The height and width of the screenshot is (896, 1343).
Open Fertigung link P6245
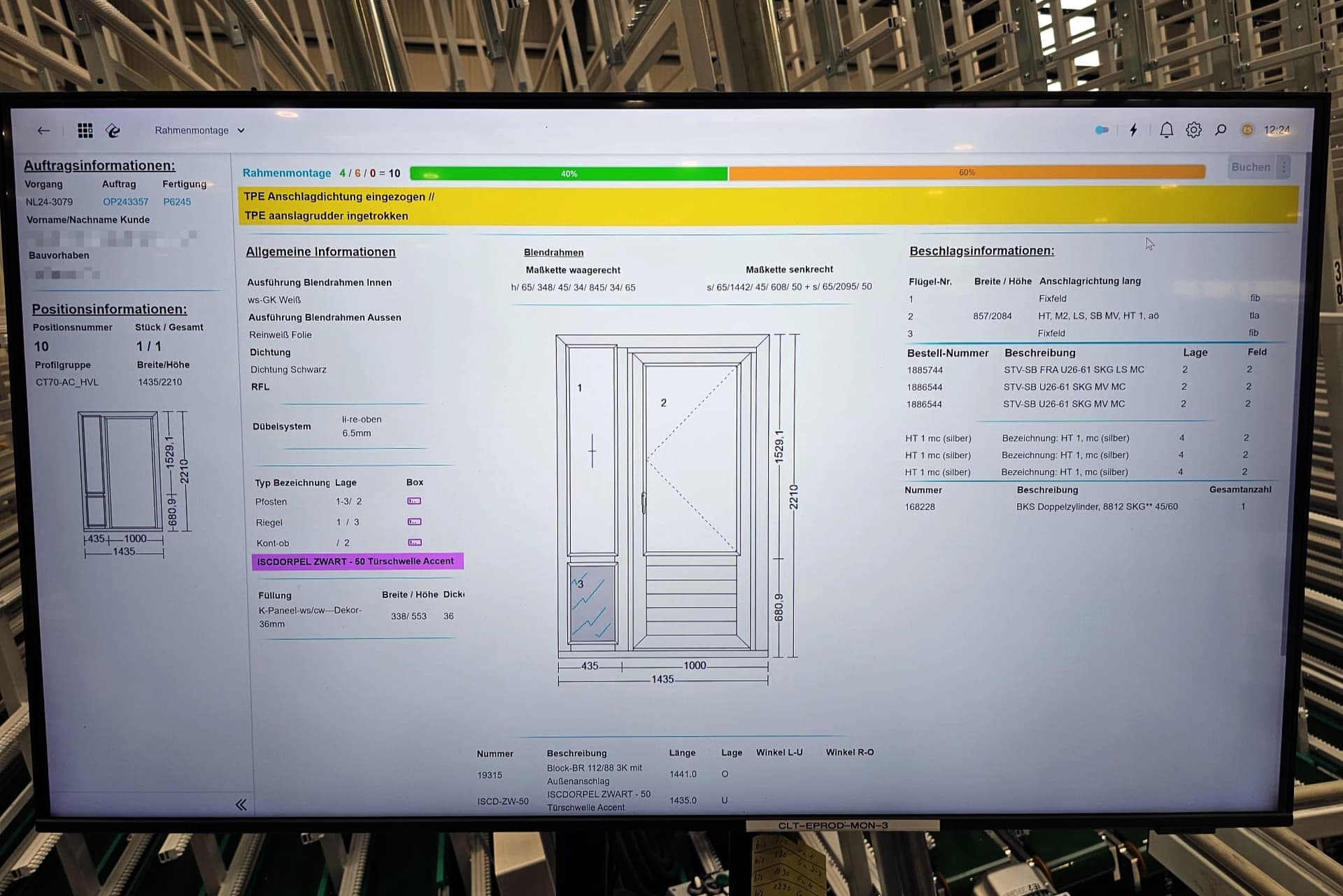(177, 202)
